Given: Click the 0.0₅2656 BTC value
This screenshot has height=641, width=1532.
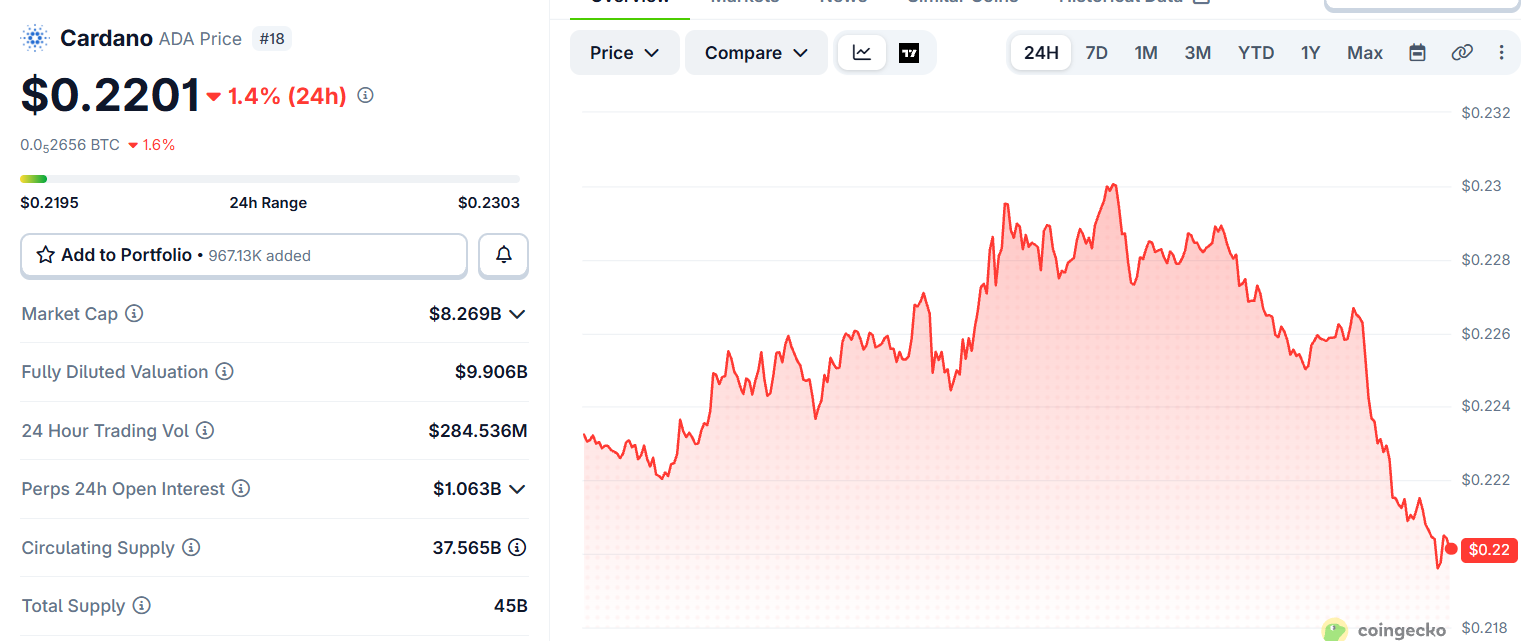Looking at the screenshot, I should coord(70,145).
